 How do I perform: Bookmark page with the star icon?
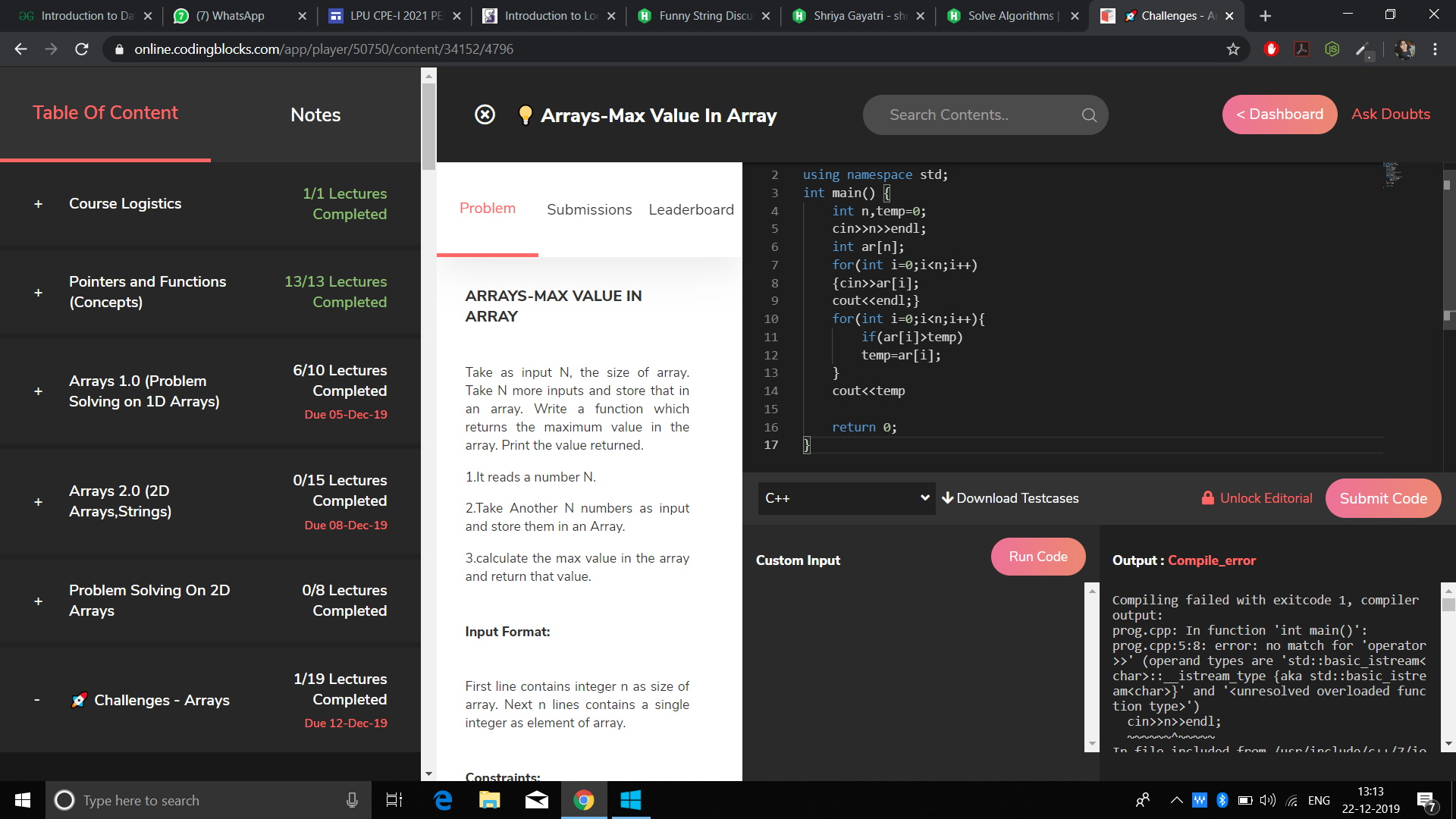pos(1233,49)
